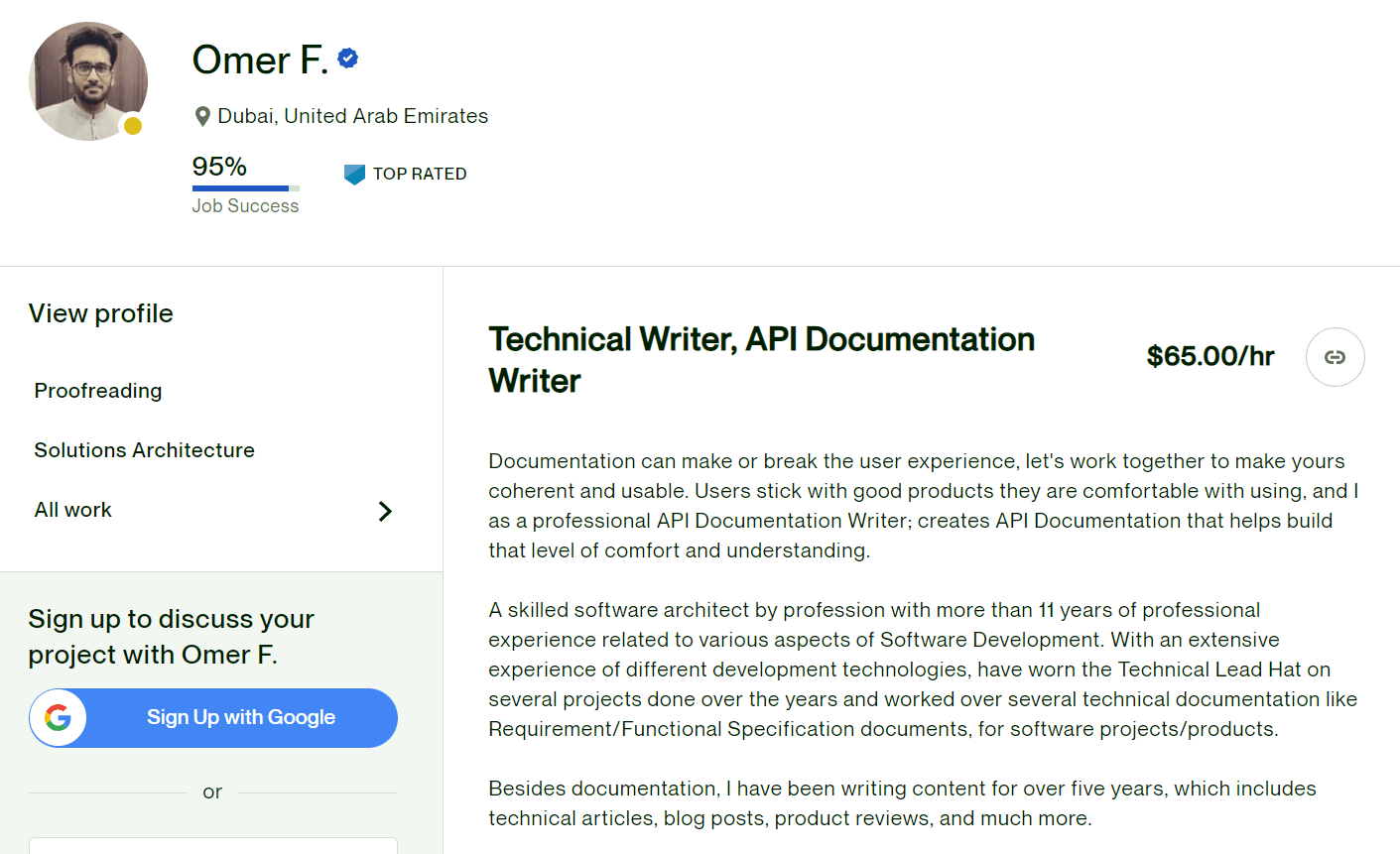
Task: Click the verified badge next to Omer F.
Action: (x=347, y=59)
